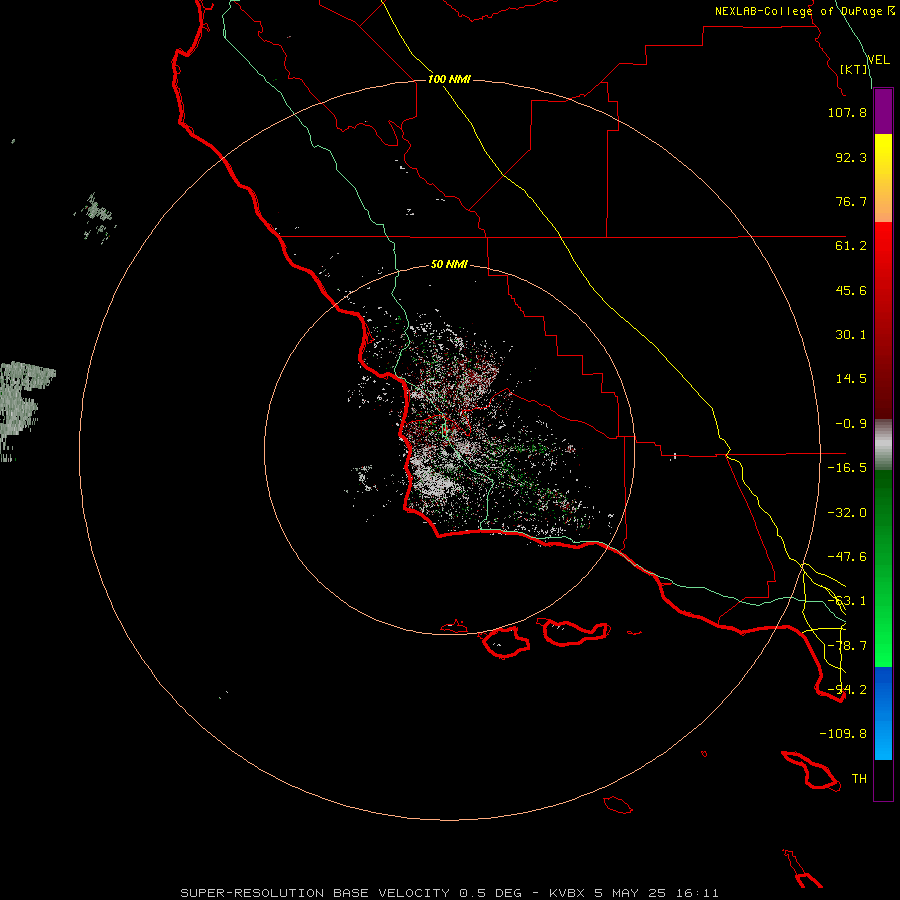Image resolution: width=900 pixels, height=900 pixels.
Task: Click the yellow-orange segment of the color bar
Action: (883, 178)
